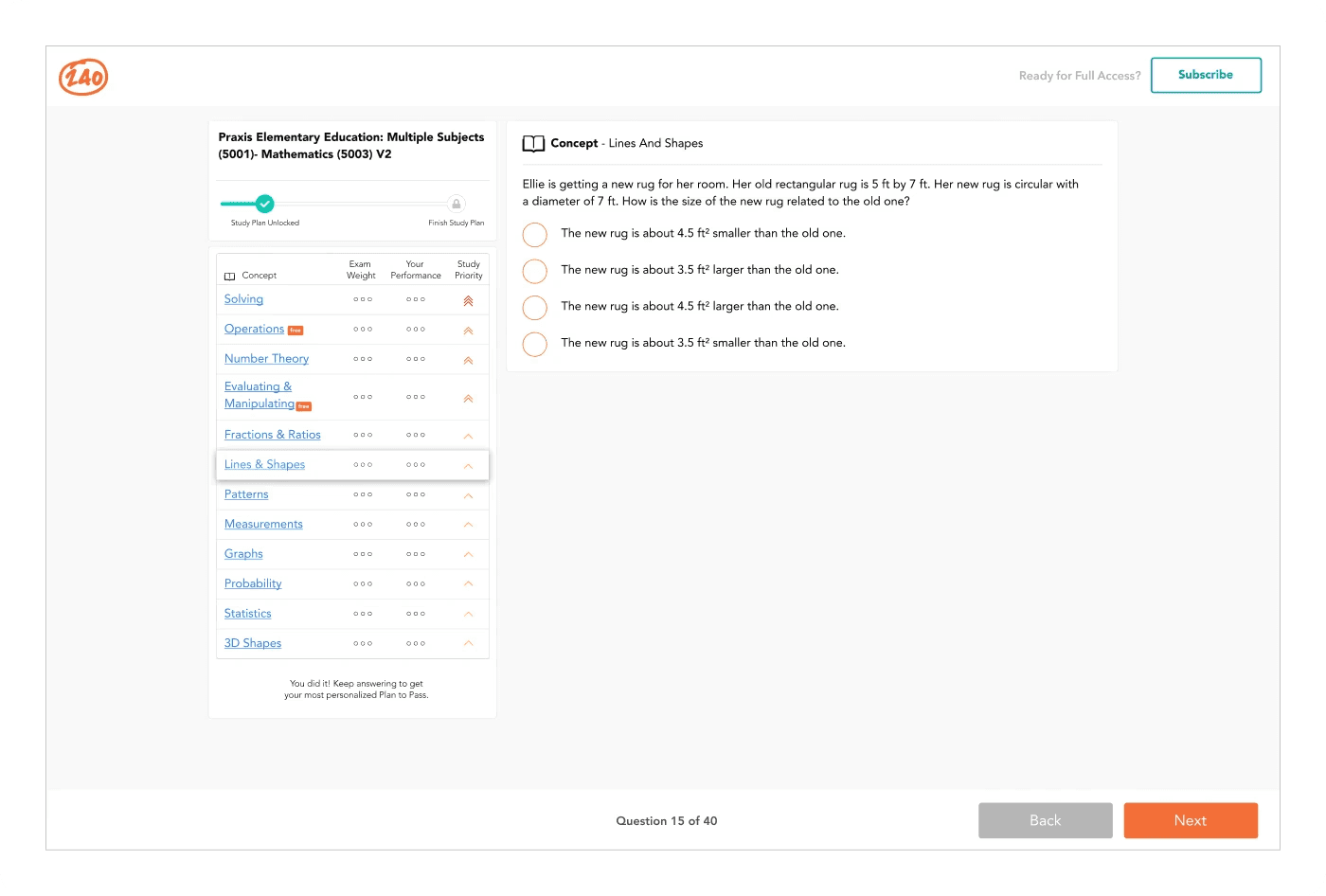Click the 'Finish Study Plan' label
Viewport: 1326px width, 896px height.
456,224
